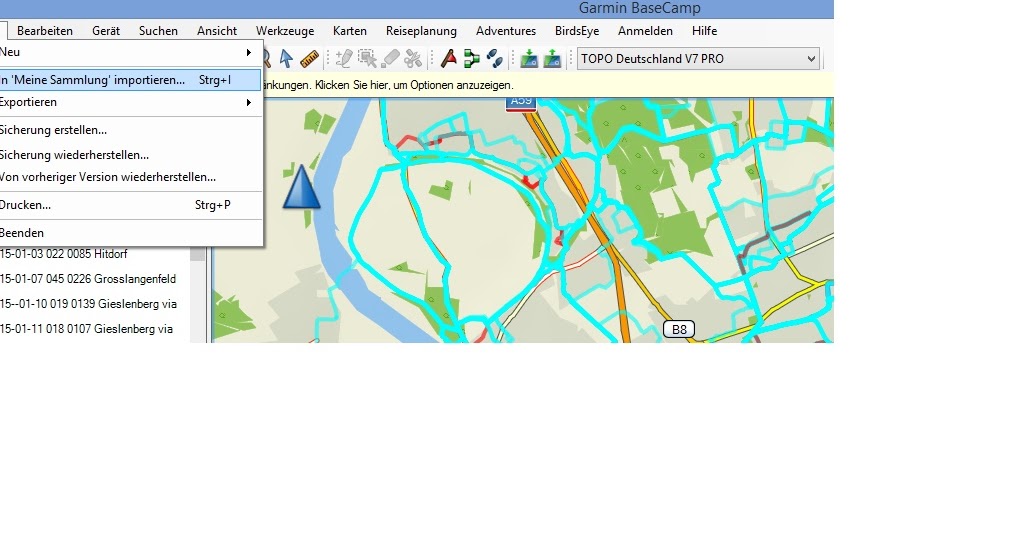
Task: Click the red flag waypoint tool
Action: (449, 58)
